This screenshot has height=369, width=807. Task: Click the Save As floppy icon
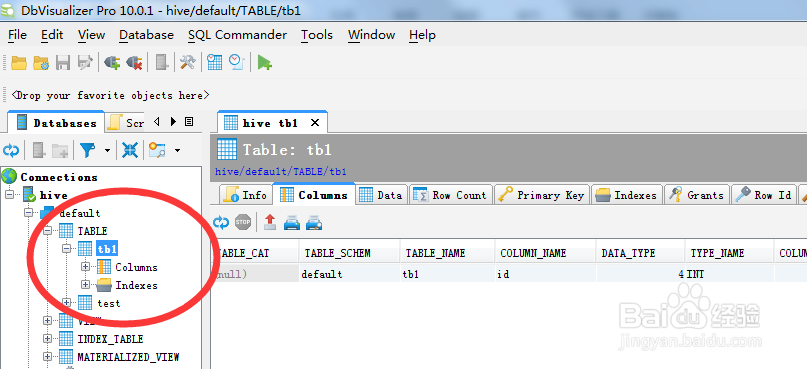pos(85,63)
